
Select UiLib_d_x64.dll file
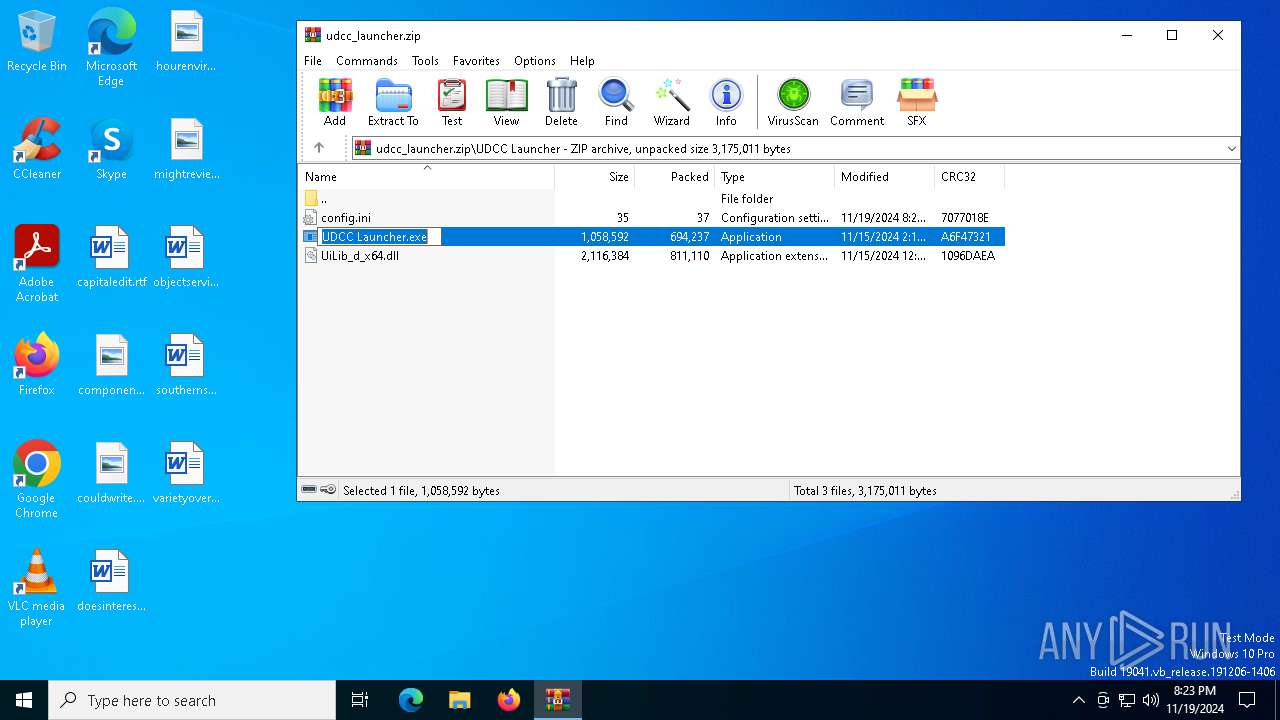pyautogui.click(x=652, y=256)
